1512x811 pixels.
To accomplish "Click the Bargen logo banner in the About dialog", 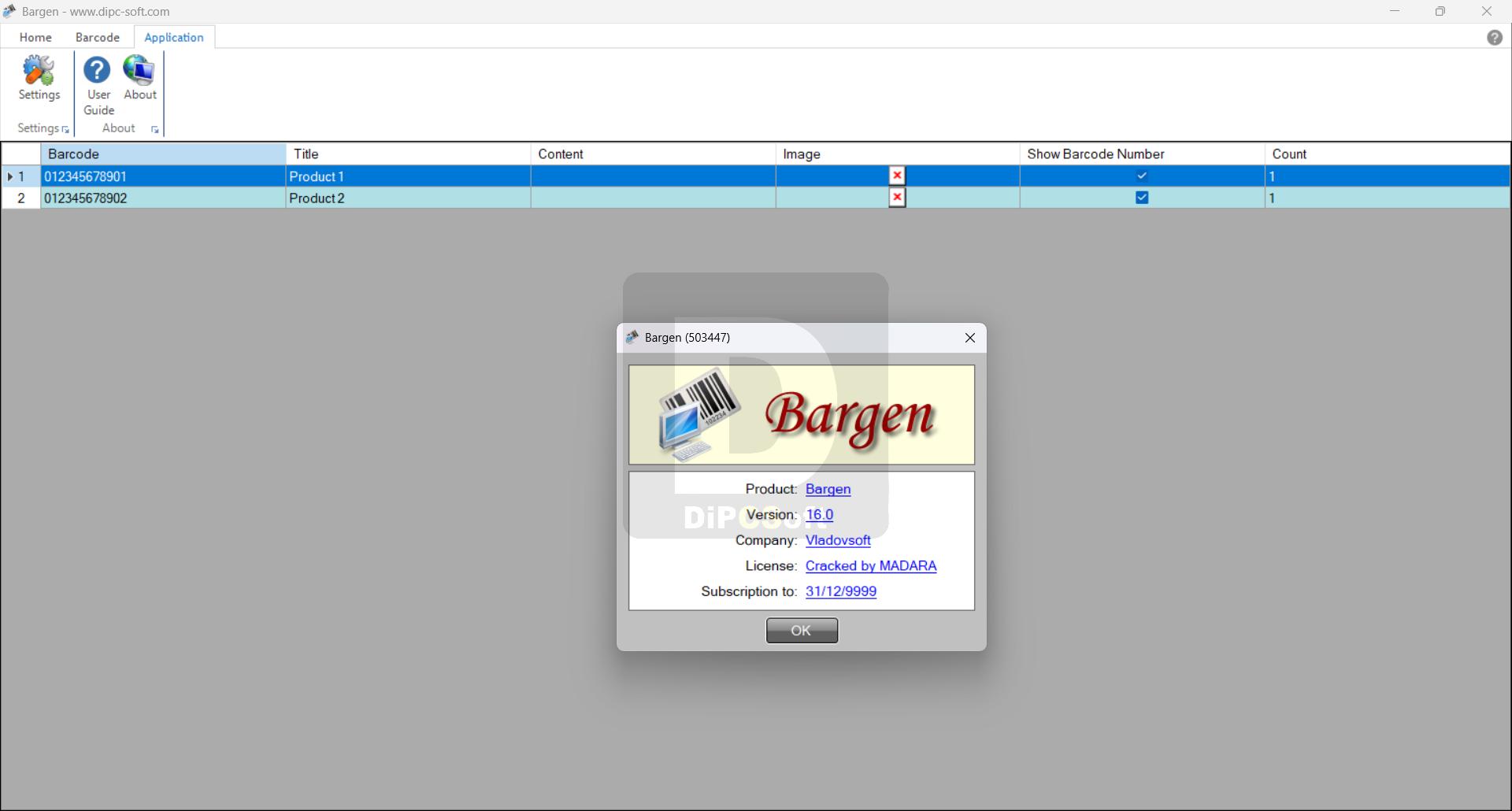I will coord(802,415).
